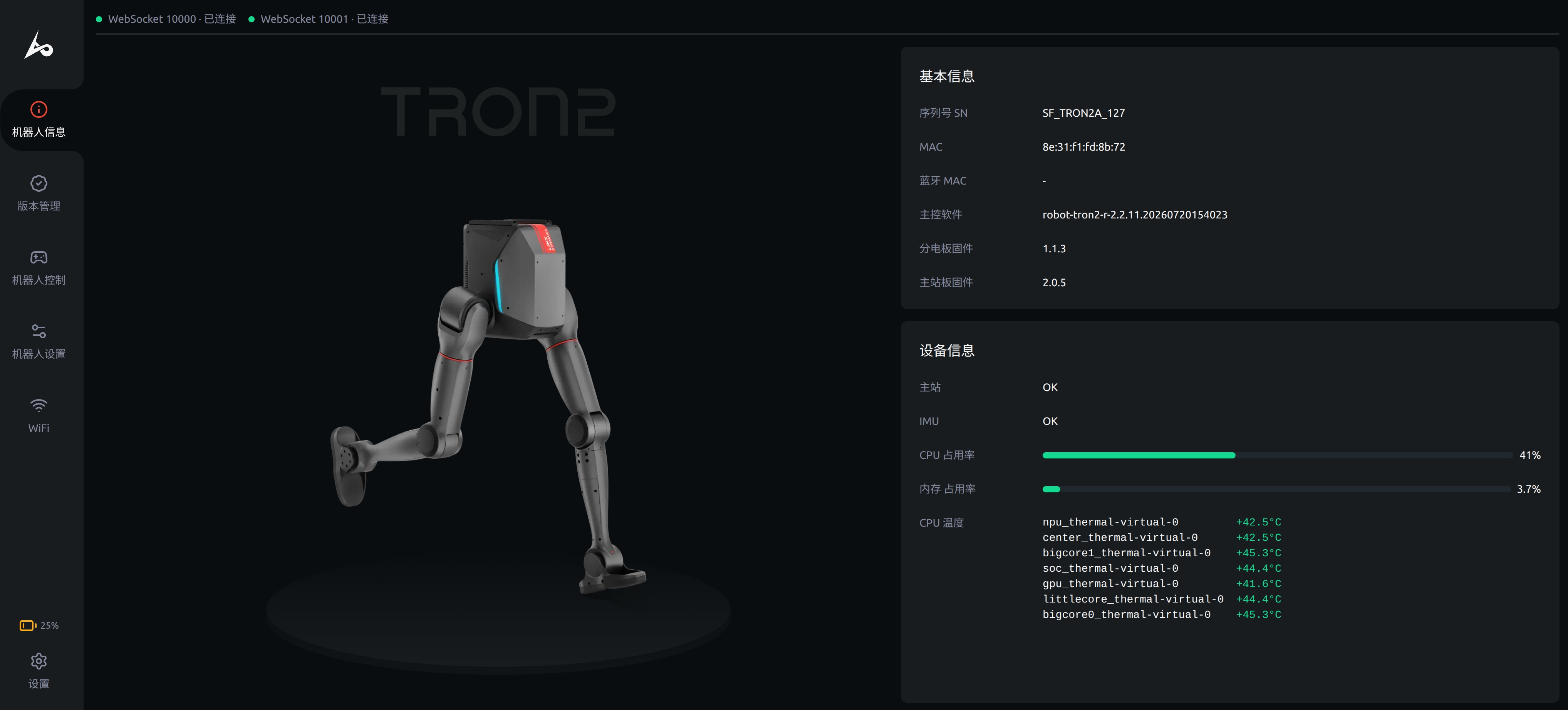Click the bigcore1_thermal-virtual-0 sensor name
The image size is (1568, 710).
pos(1127,554)
